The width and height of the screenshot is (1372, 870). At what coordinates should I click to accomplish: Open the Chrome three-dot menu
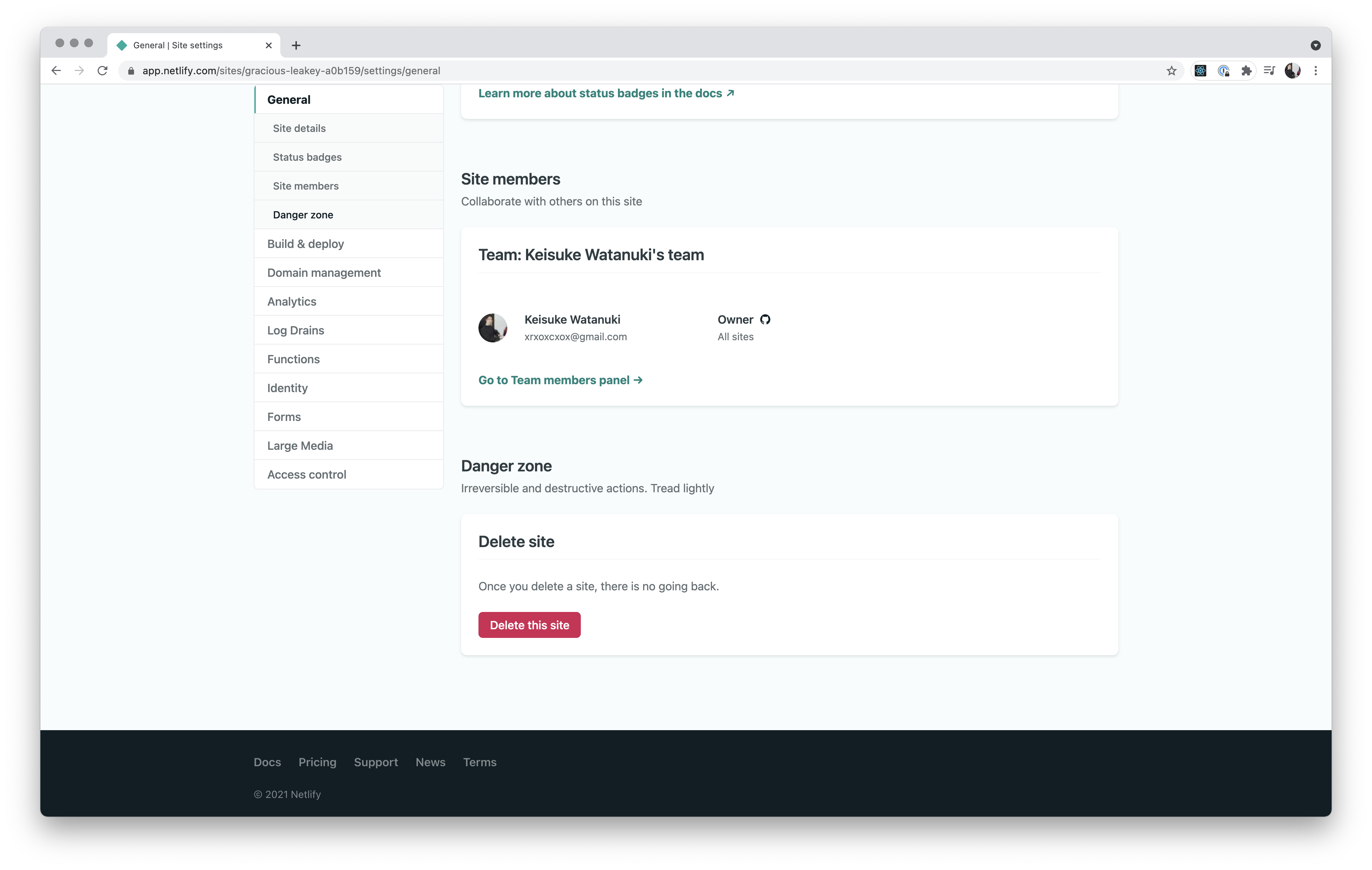tap(1315, 71)
